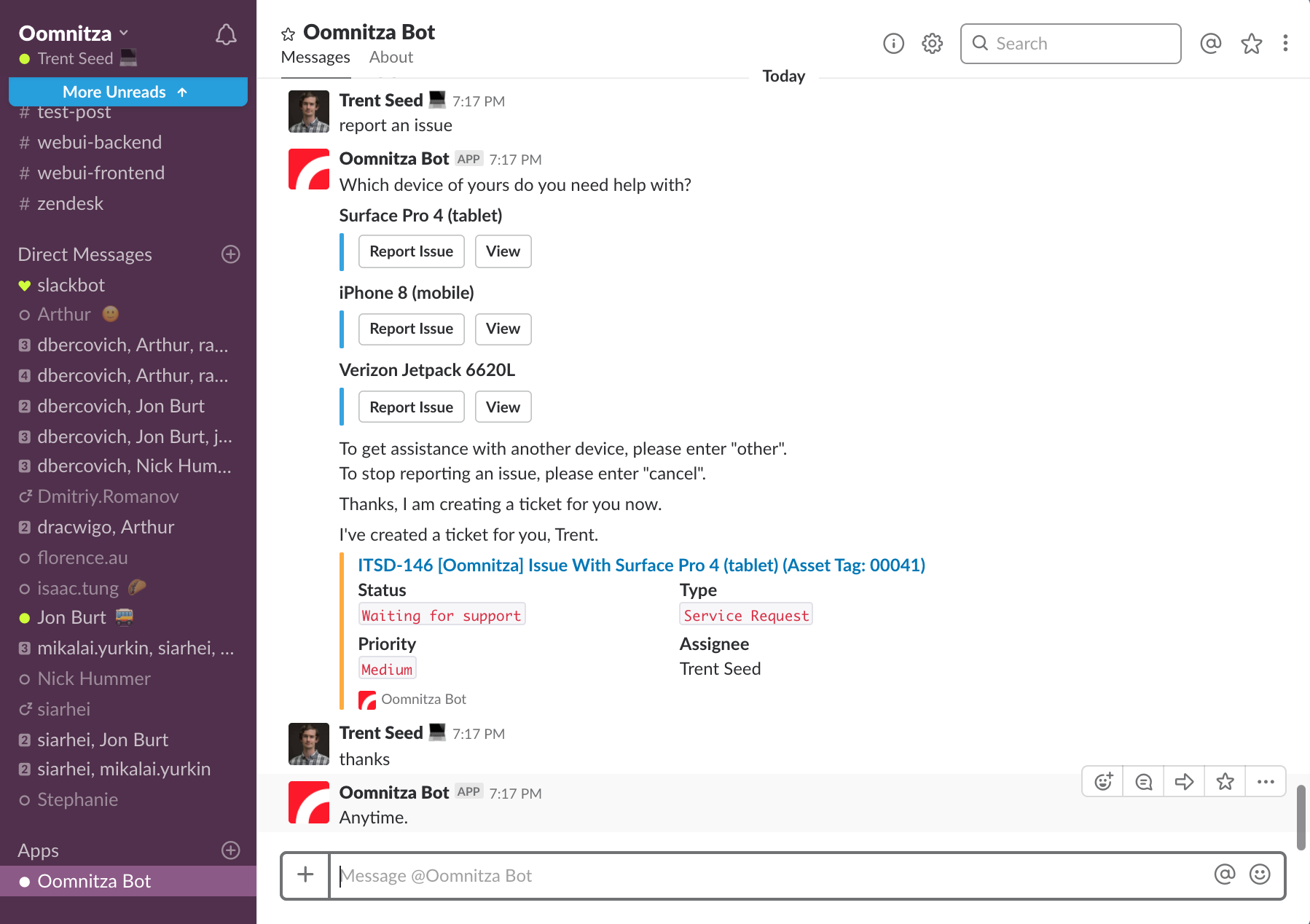Image resolution: width=1310 pixels, height=924 pixels.
Task: Open Oomnitza workspace menu
Action: tap(73, 34)
